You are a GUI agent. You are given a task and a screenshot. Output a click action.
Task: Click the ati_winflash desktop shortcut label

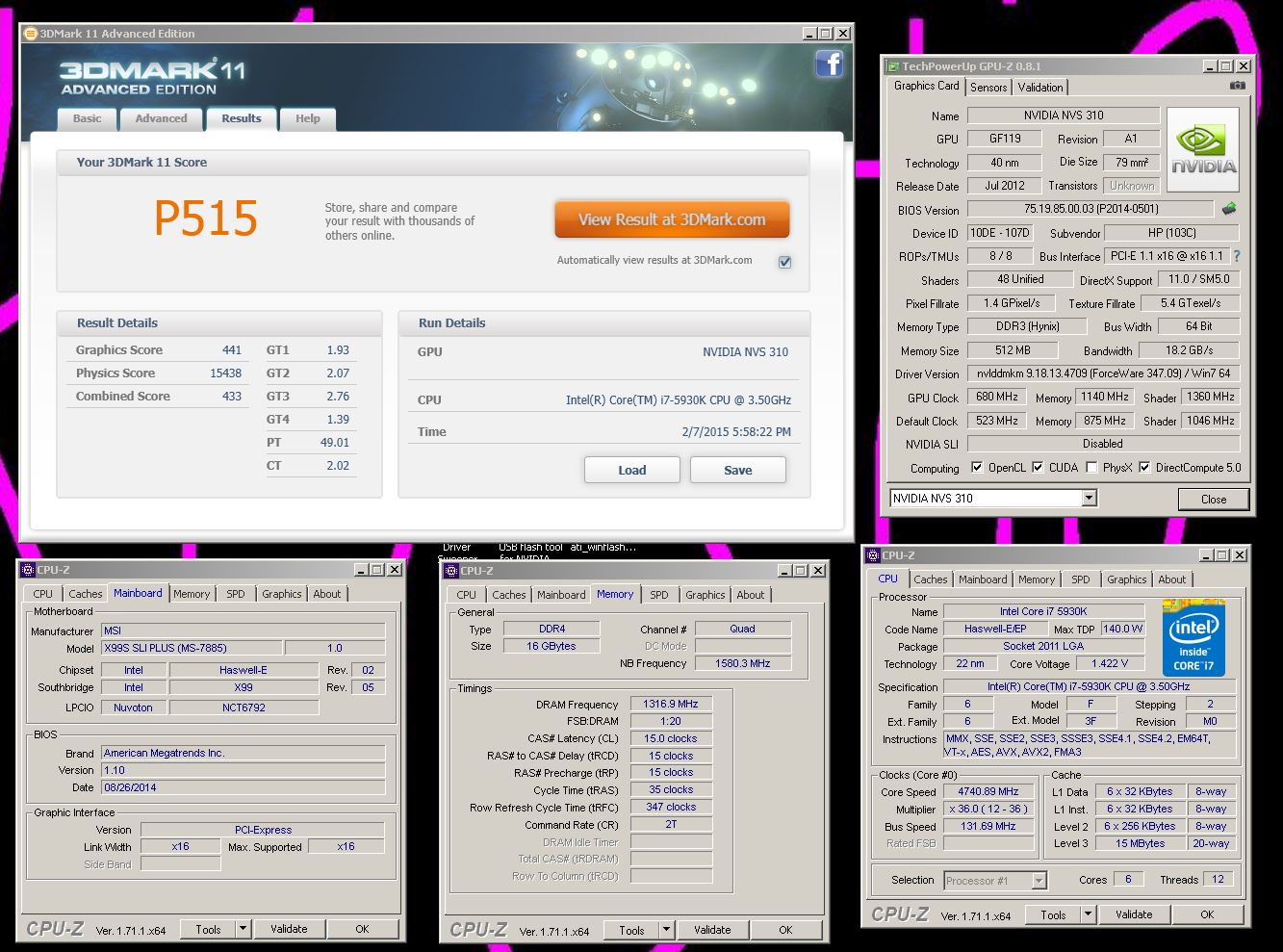click(x=603, y=547)
